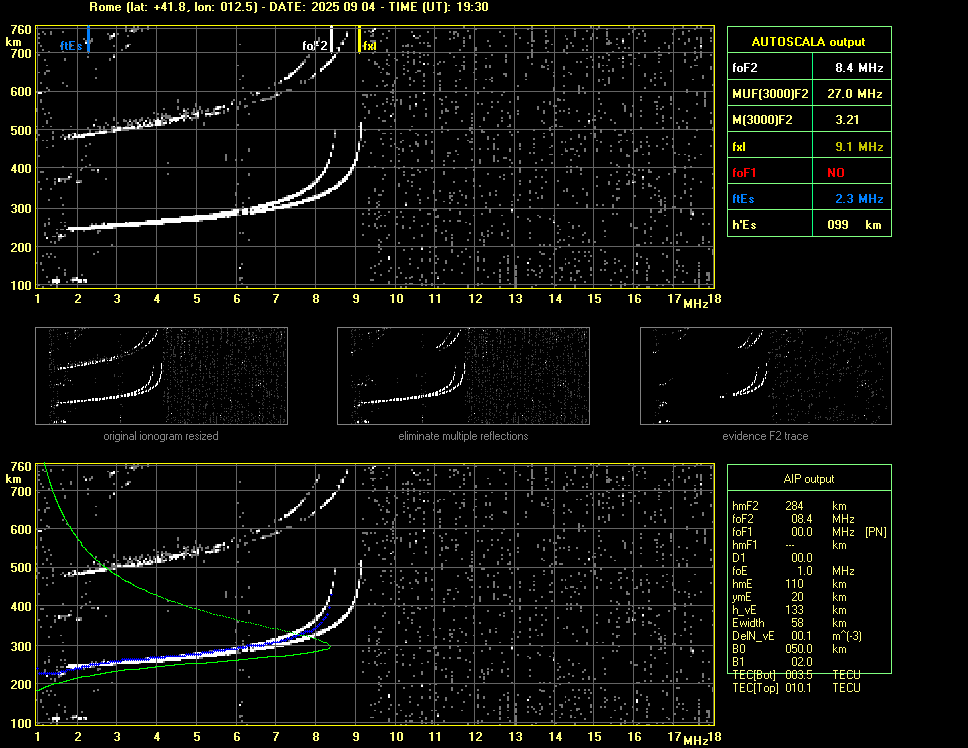Screen dimensions: 968x748
Task: Click the foF2 value '8.4 MHz'
Action: point(859,68)
